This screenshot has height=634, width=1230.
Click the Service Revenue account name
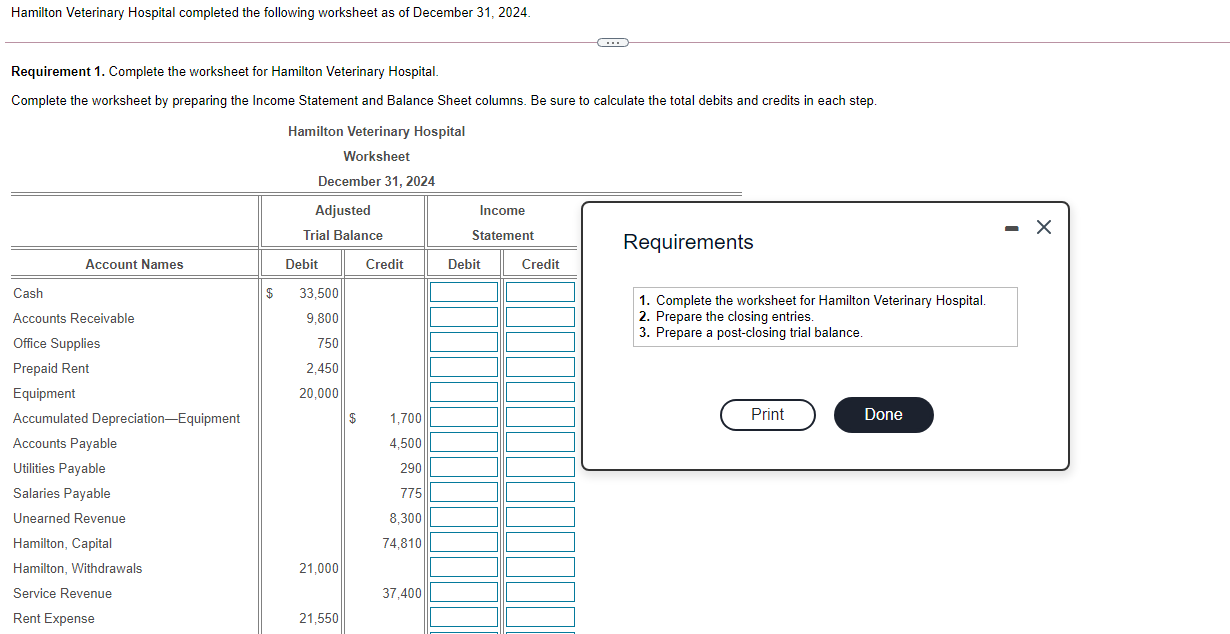[62, 593]
